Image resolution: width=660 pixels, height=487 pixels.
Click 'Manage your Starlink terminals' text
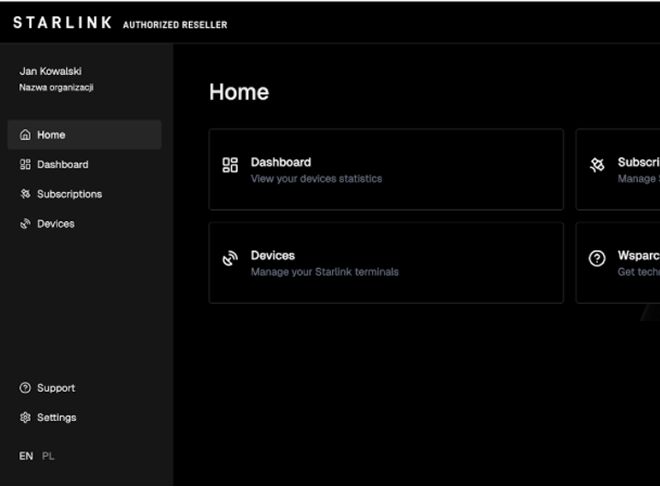tap(325, 272)
